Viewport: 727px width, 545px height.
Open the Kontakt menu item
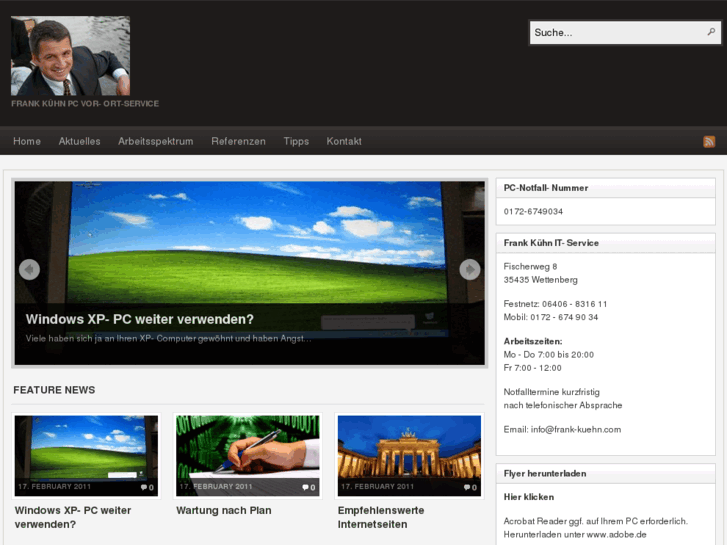pos(344,141)
